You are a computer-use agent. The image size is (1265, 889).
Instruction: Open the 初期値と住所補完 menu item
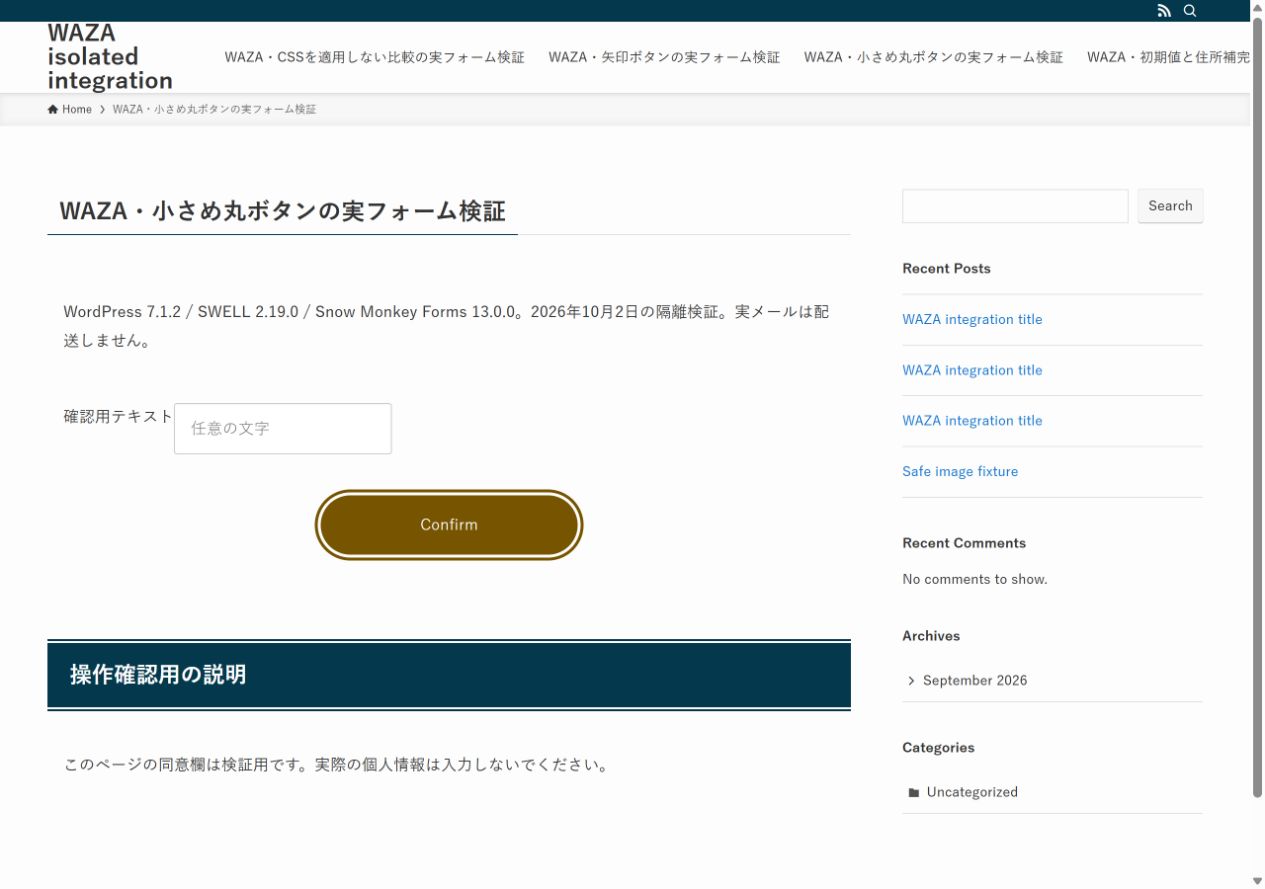[x=1168, y=57]
